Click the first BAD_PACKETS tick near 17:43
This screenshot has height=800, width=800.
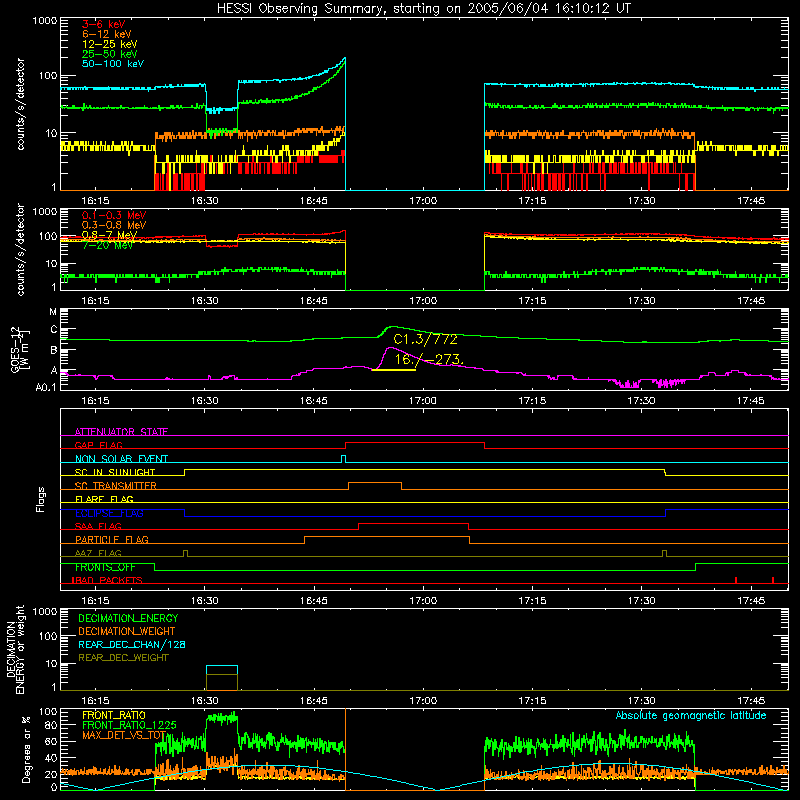click(736, 580)
